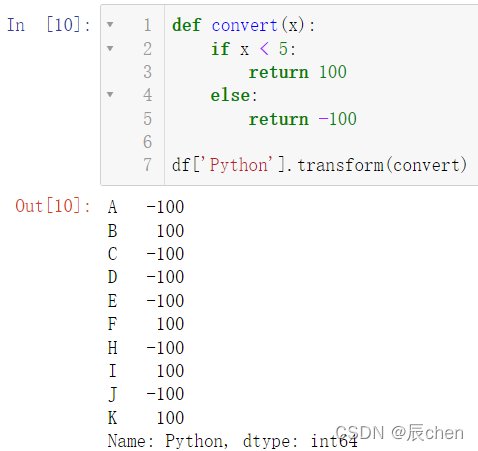Viewport: 478px width, 451px height.
Task: Click line number 6 in gutter
Action: (x=147, y=142)
